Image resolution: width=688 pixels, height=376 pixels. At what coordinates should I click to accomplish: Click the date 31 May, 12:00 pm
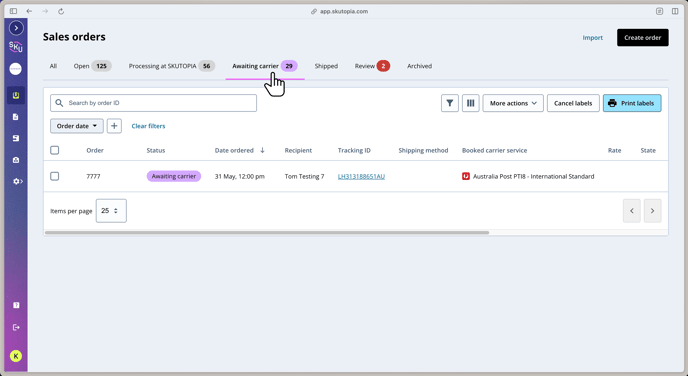[240, 176]
